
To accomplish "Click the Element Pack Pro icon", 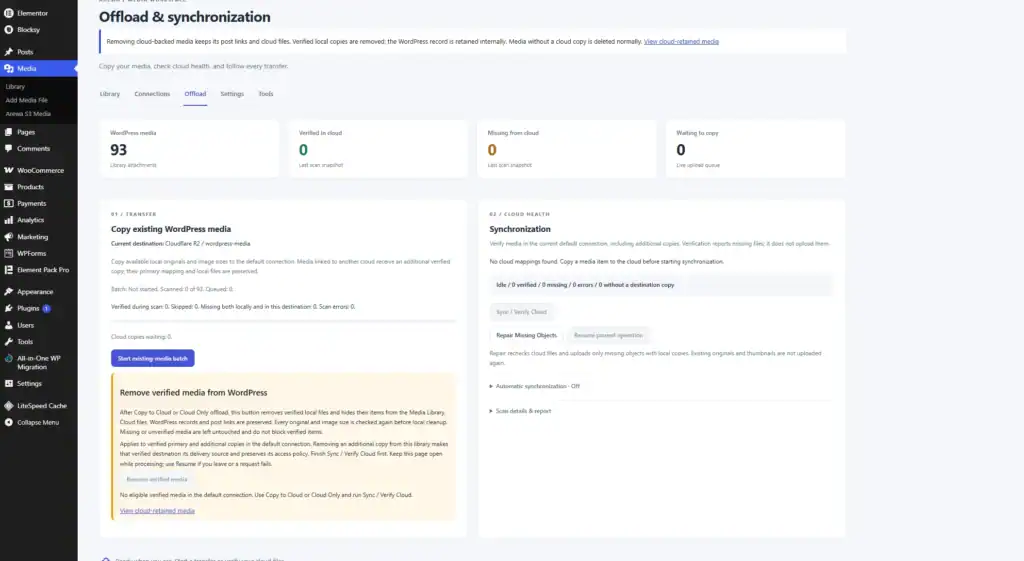I will point(8,270).
